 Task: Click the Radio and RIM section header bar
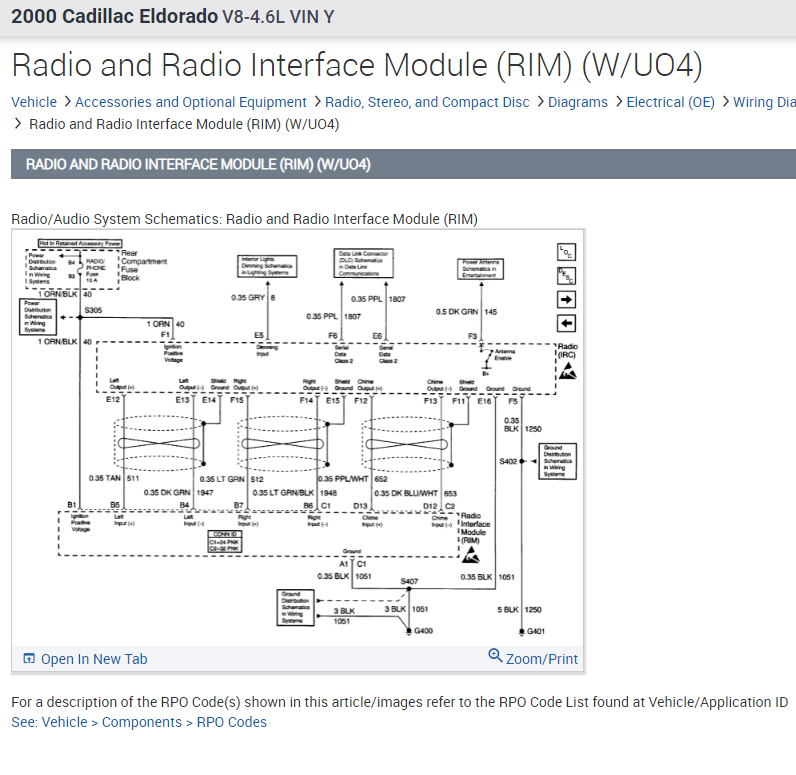(403, 164)
